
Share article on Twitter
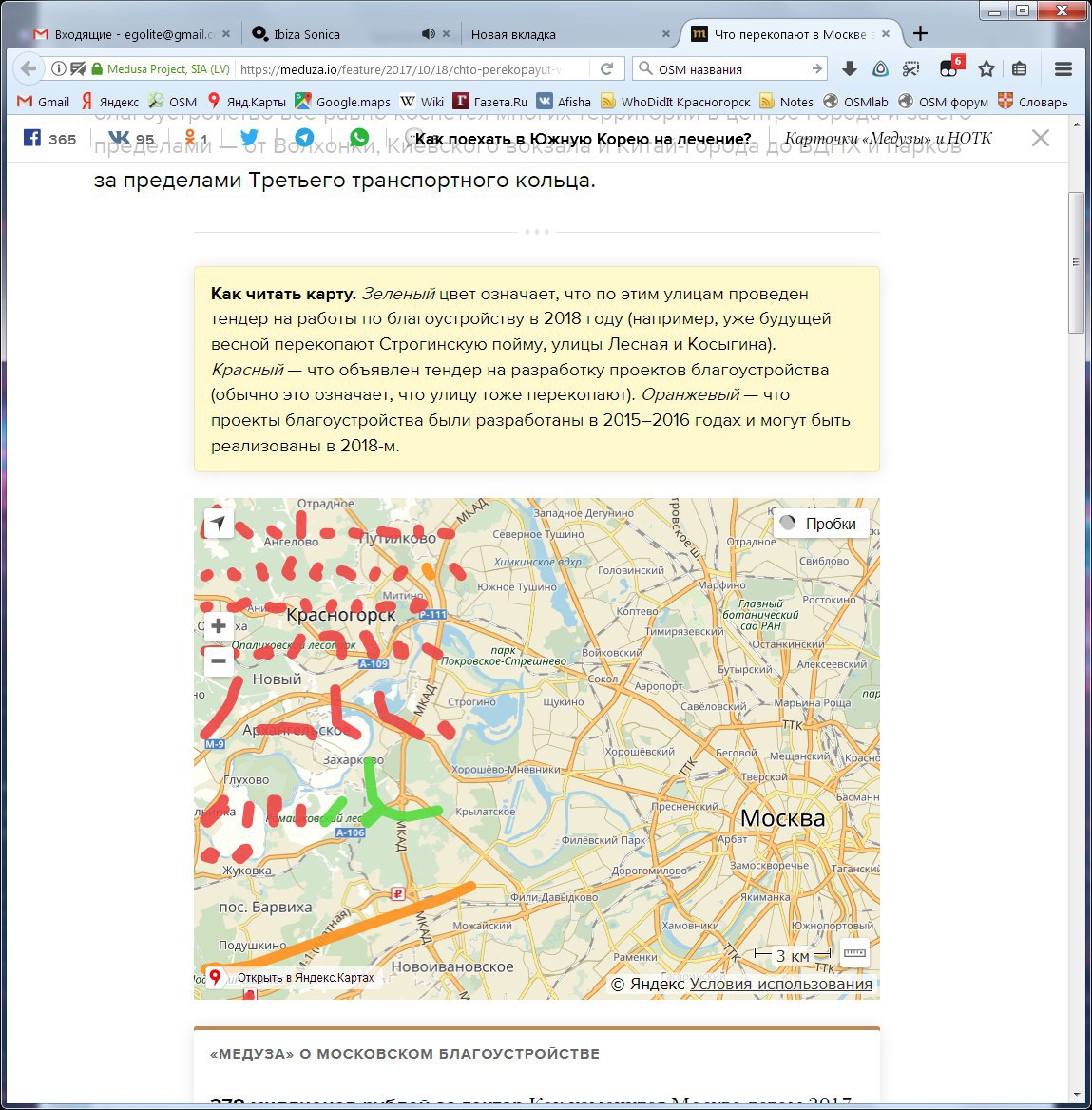point(249,138)
